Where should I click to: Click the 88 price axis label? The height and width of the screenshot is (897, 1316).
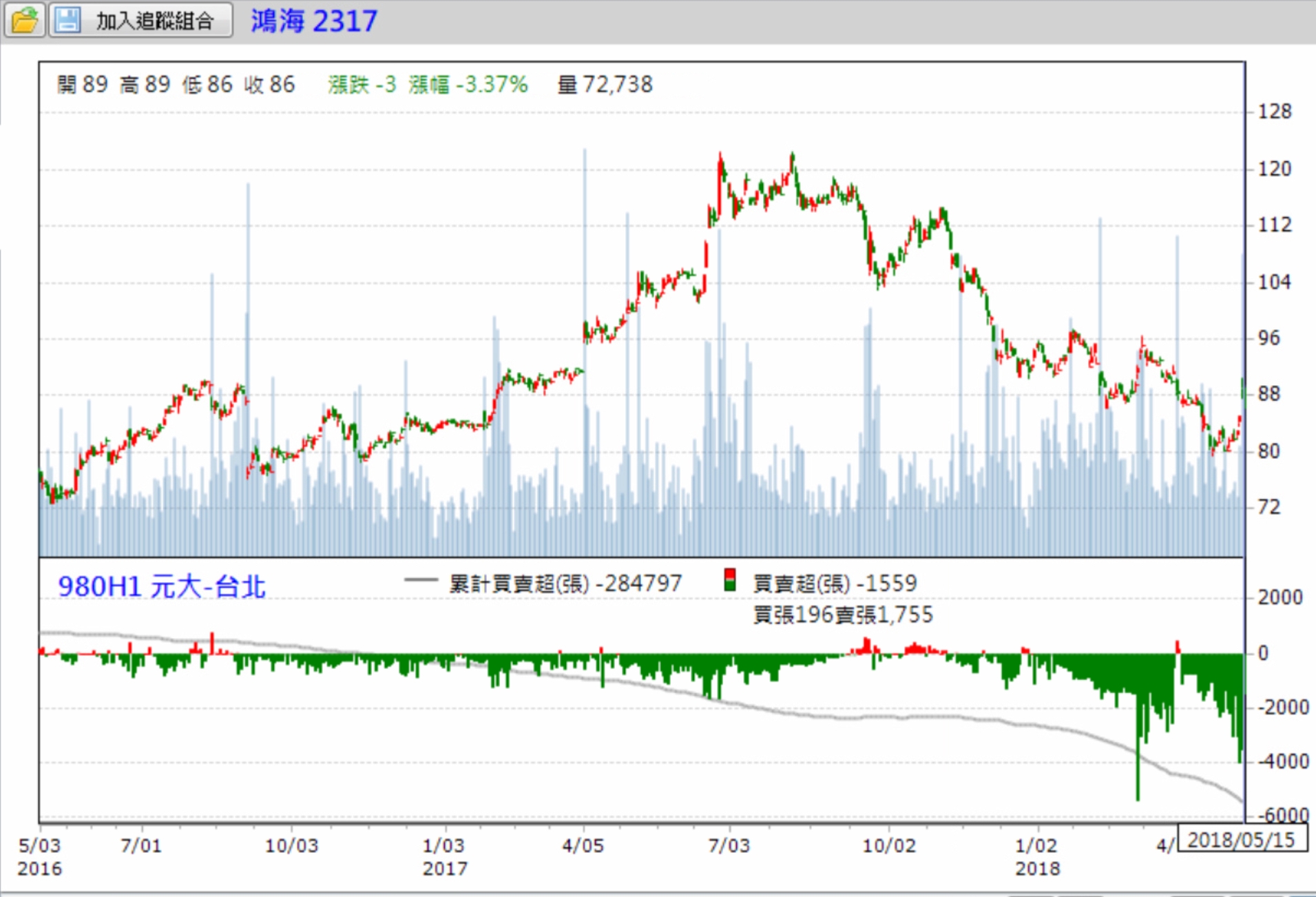coord(1269,394)
